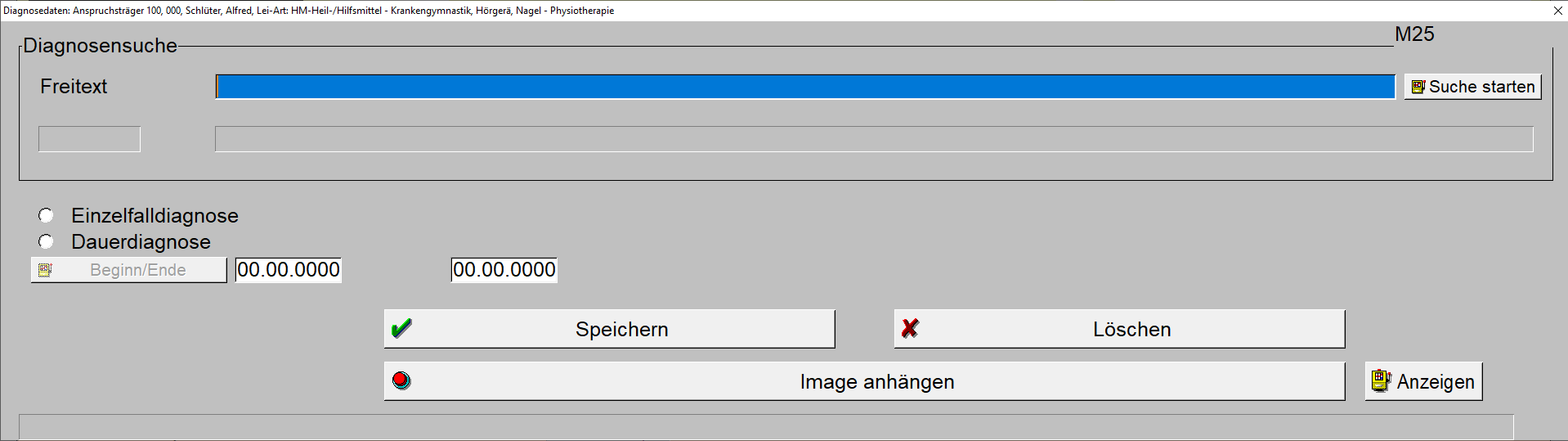
Task: Click the Anzeigen button's notepad icon
Action: click(1382, 380)
